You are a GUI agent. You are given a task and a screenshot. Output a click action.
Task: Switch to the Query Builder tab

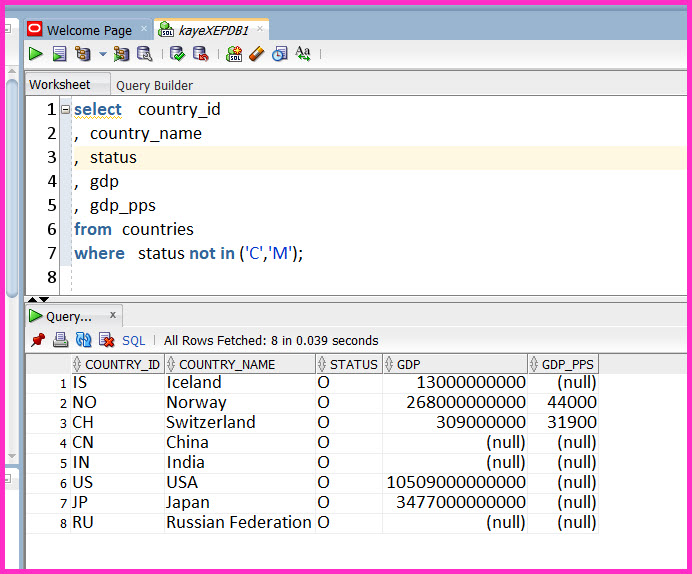(x=154, y=85)
